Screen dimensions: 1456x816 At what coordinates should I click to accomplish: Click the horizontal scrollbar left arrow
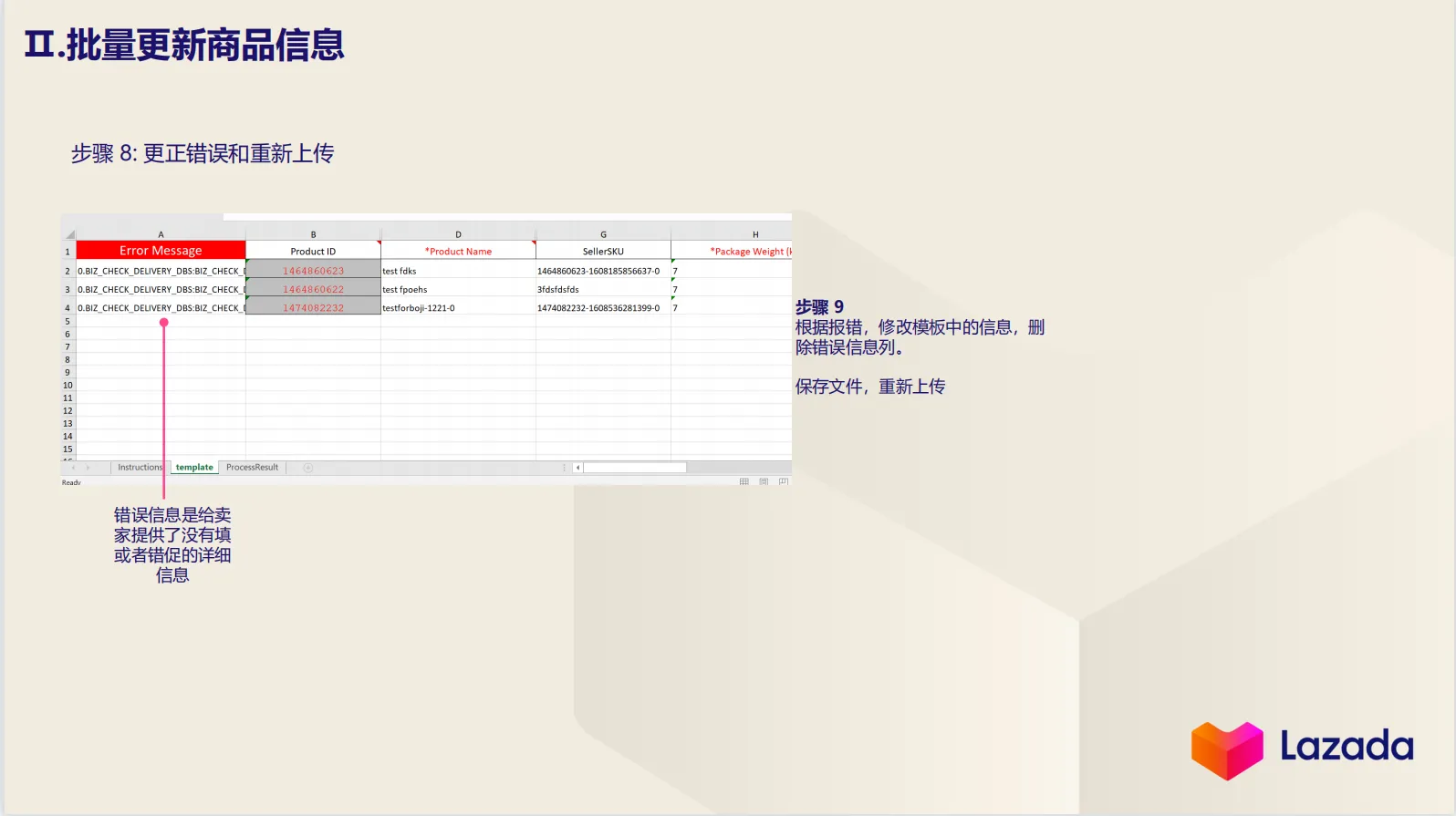tap(578, 468)
